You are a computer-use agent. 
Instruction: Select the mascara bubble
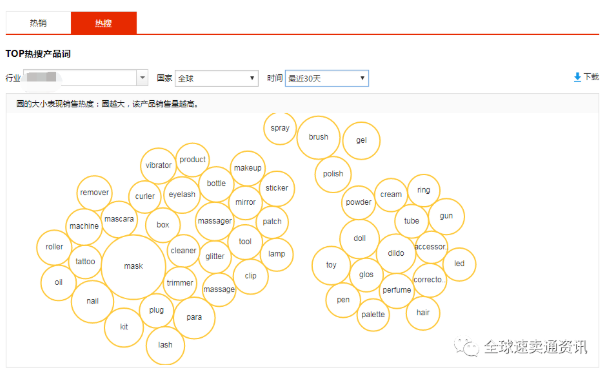pos(119,219)
